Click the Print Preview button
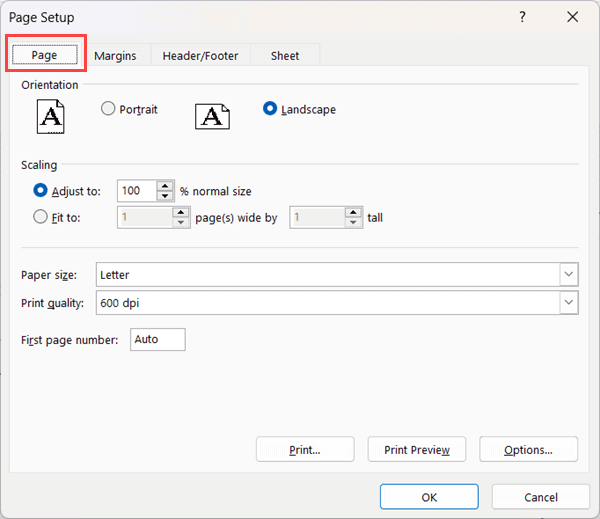600x519 pixels. tap(417, 450)
